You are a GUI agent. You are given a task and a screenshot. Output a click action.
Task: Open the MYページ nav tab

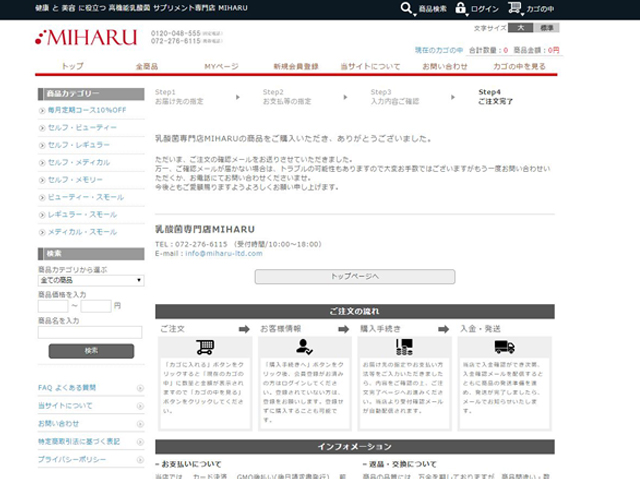coord(221,66)
